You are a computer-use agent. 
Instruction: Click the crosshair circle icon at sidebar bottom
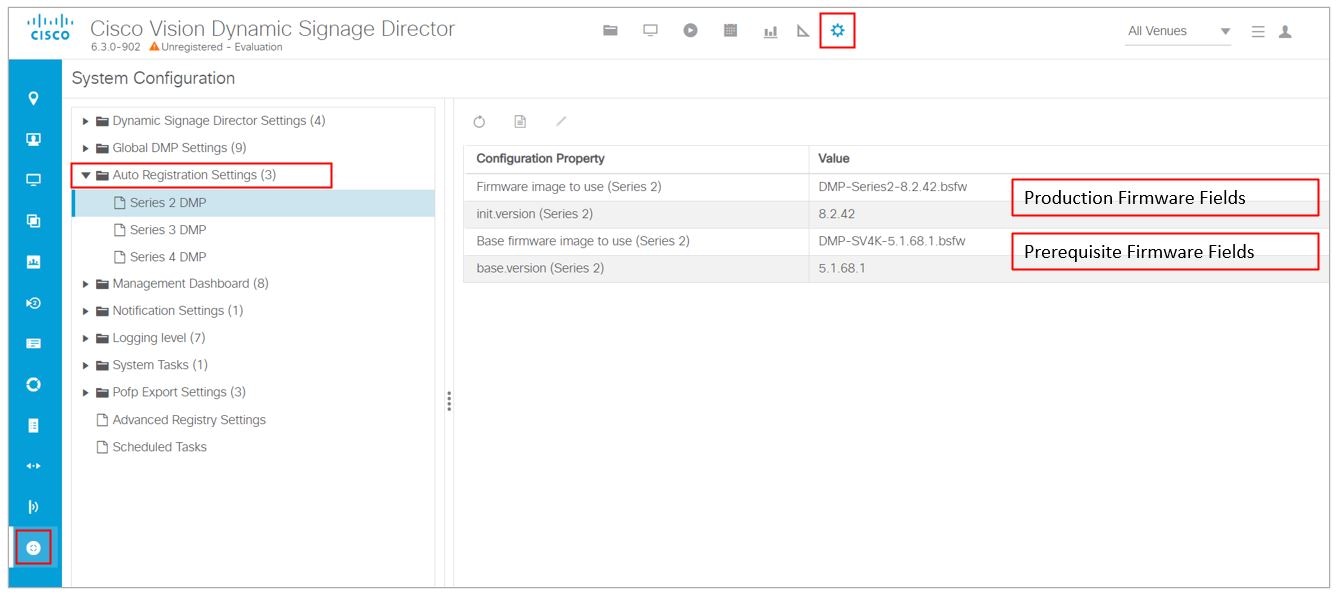coord(34,547)
